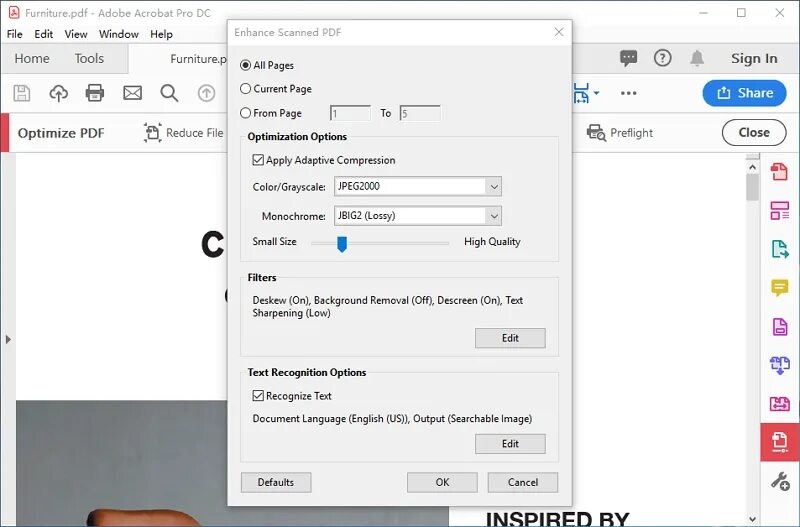Click the scrollbar up arrow
Viewport: 800px width, 527px height.
coord(753,167)
